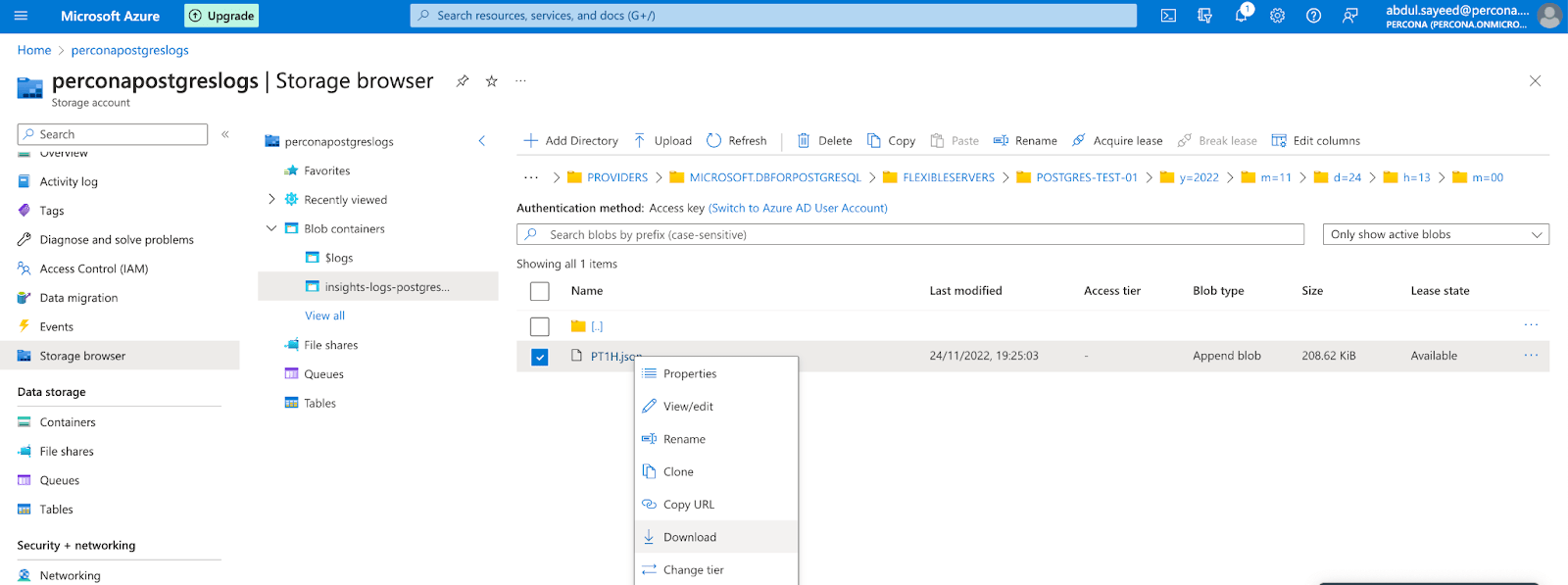
Task: Open FLEXIBLESERVERS breadcrumb folder
Action: tap(949, 177)
